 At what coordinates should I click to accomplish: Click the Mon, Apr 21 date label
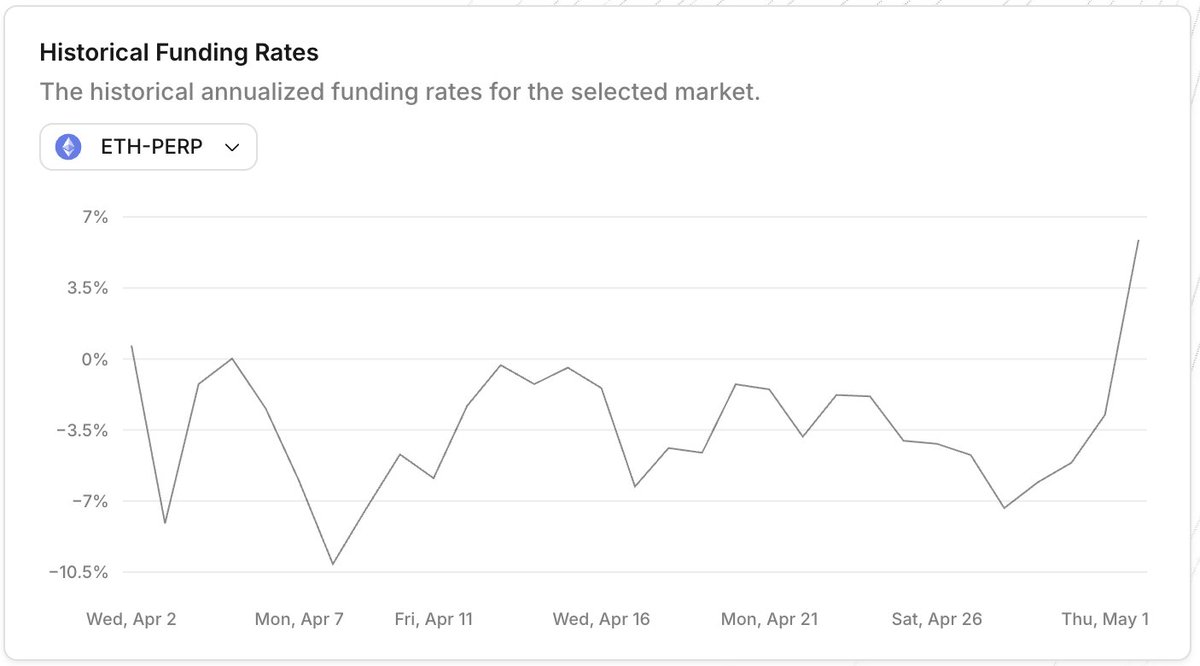769,619
